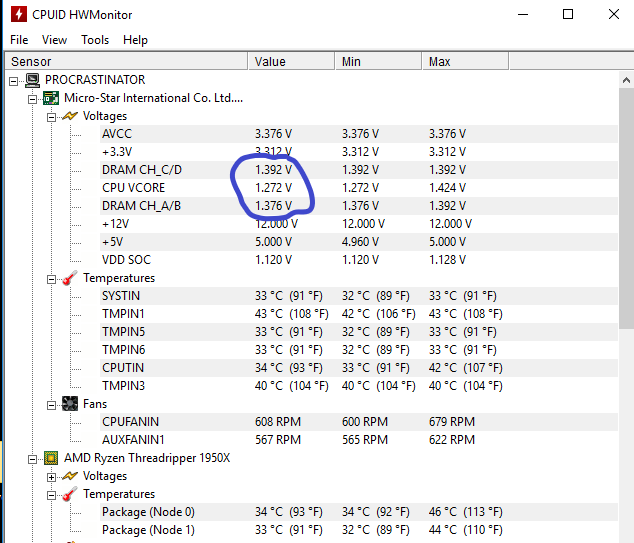Select the TMPIN6 temperature row
This screenshot has width=634, height=543.
[359, 350]
